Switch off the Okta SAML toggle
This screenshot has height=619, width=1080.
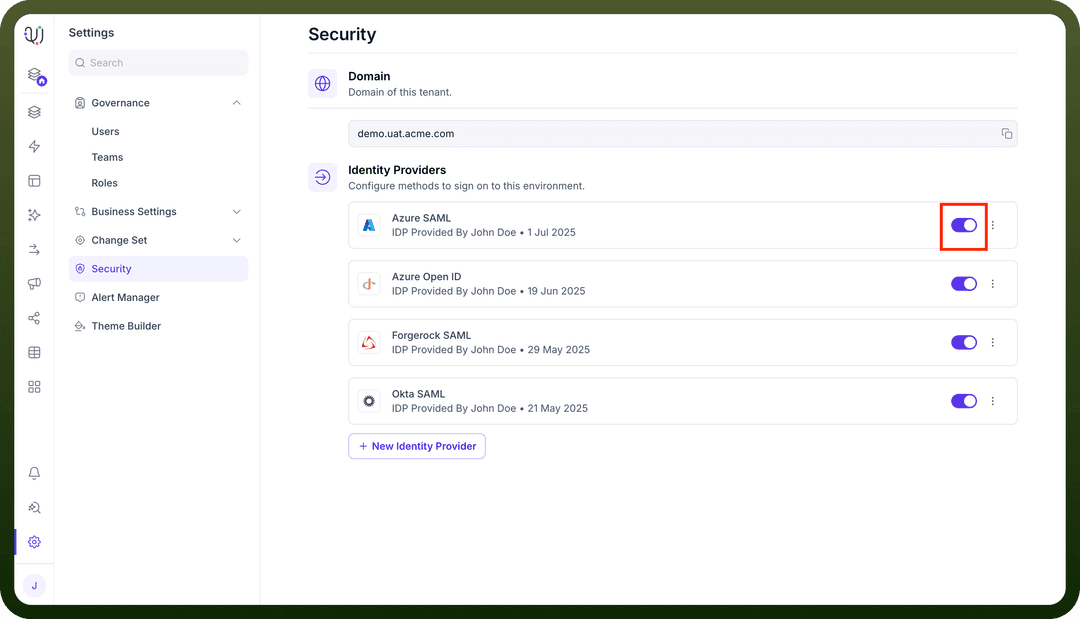tap(964, 401)
